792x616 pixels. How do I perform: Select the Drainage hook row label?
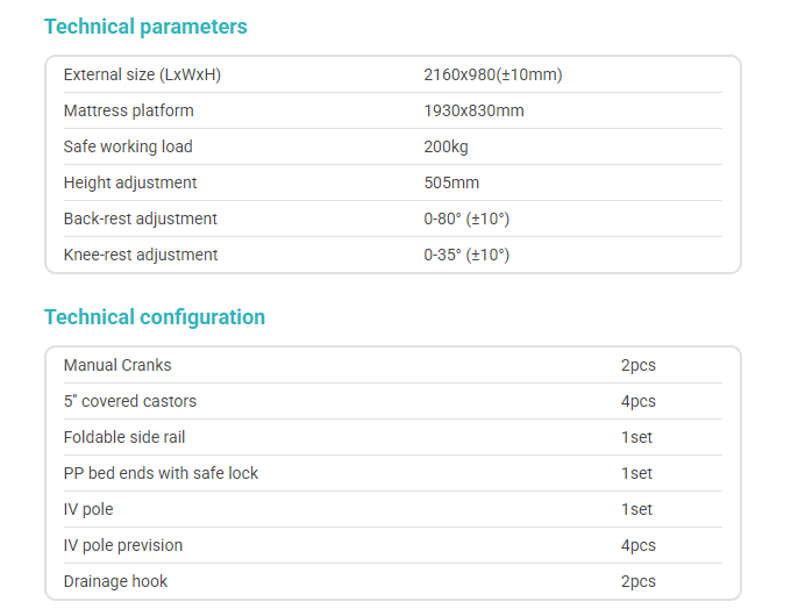tap(115, 581)
